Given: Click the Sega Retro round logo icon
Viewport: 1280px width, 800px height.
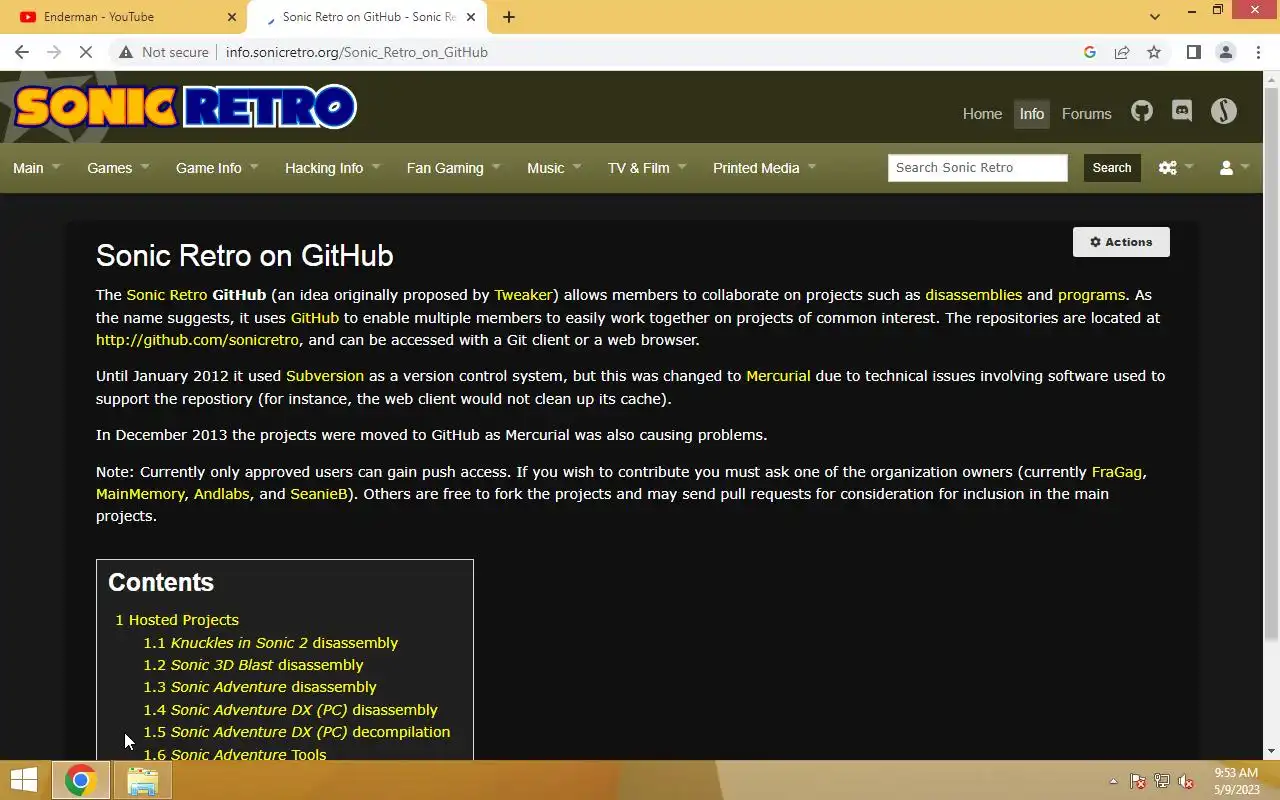Looking at the screenshot, I should coord(1224,112).
